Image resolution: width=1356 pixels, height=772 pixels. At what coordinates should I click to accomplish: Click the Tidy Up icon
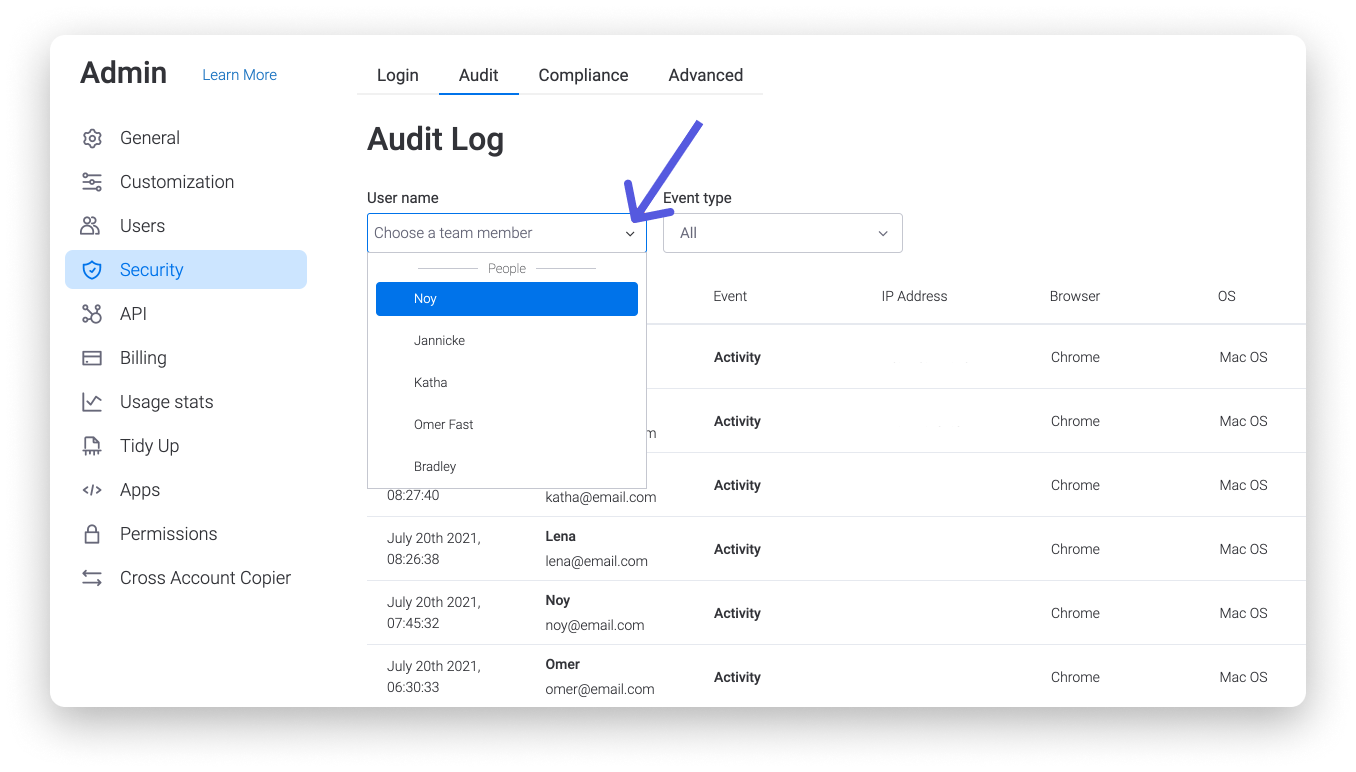92,446
